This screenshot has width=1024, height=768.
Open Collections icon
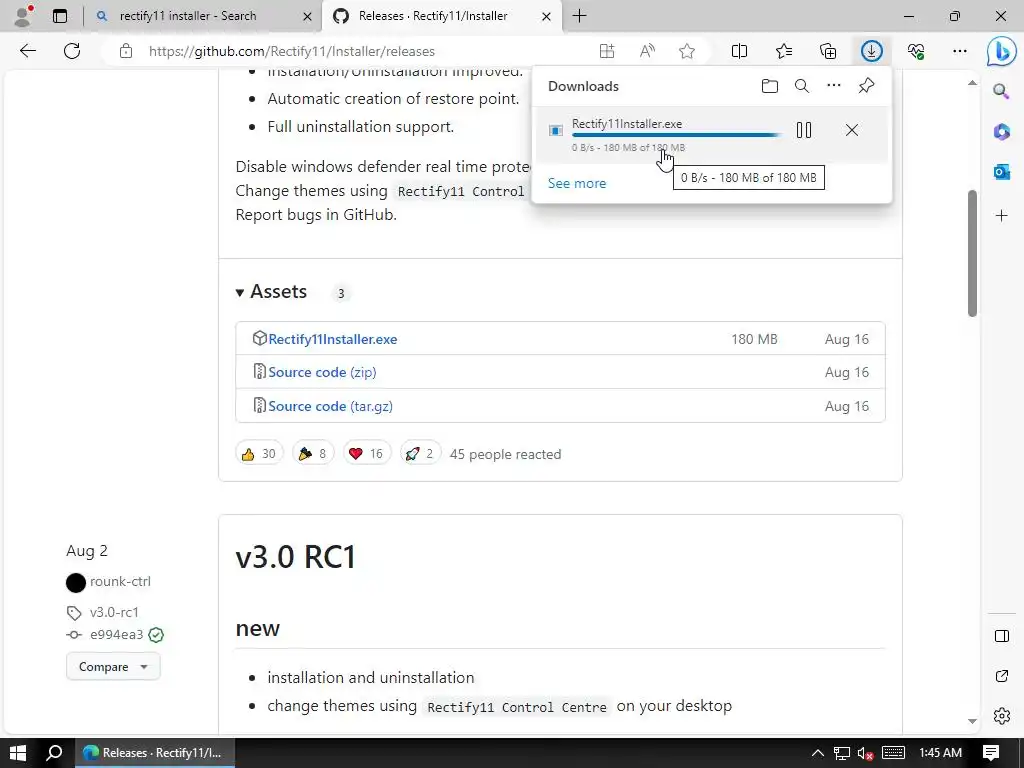(x=827, y=51)
